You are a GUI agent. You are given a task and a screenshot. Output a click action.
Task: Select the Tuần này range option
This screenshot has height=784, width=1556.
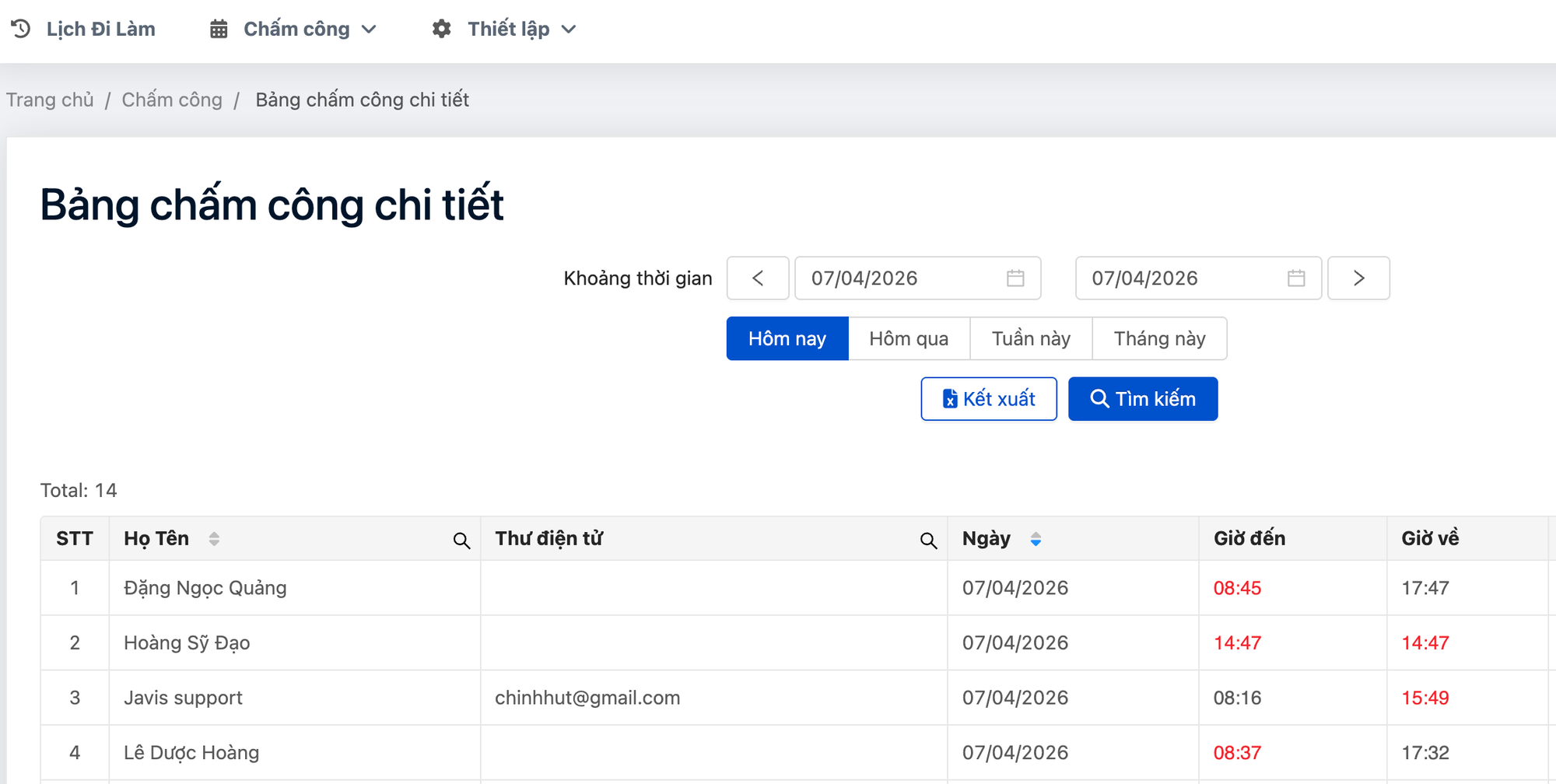point(1031,338)
